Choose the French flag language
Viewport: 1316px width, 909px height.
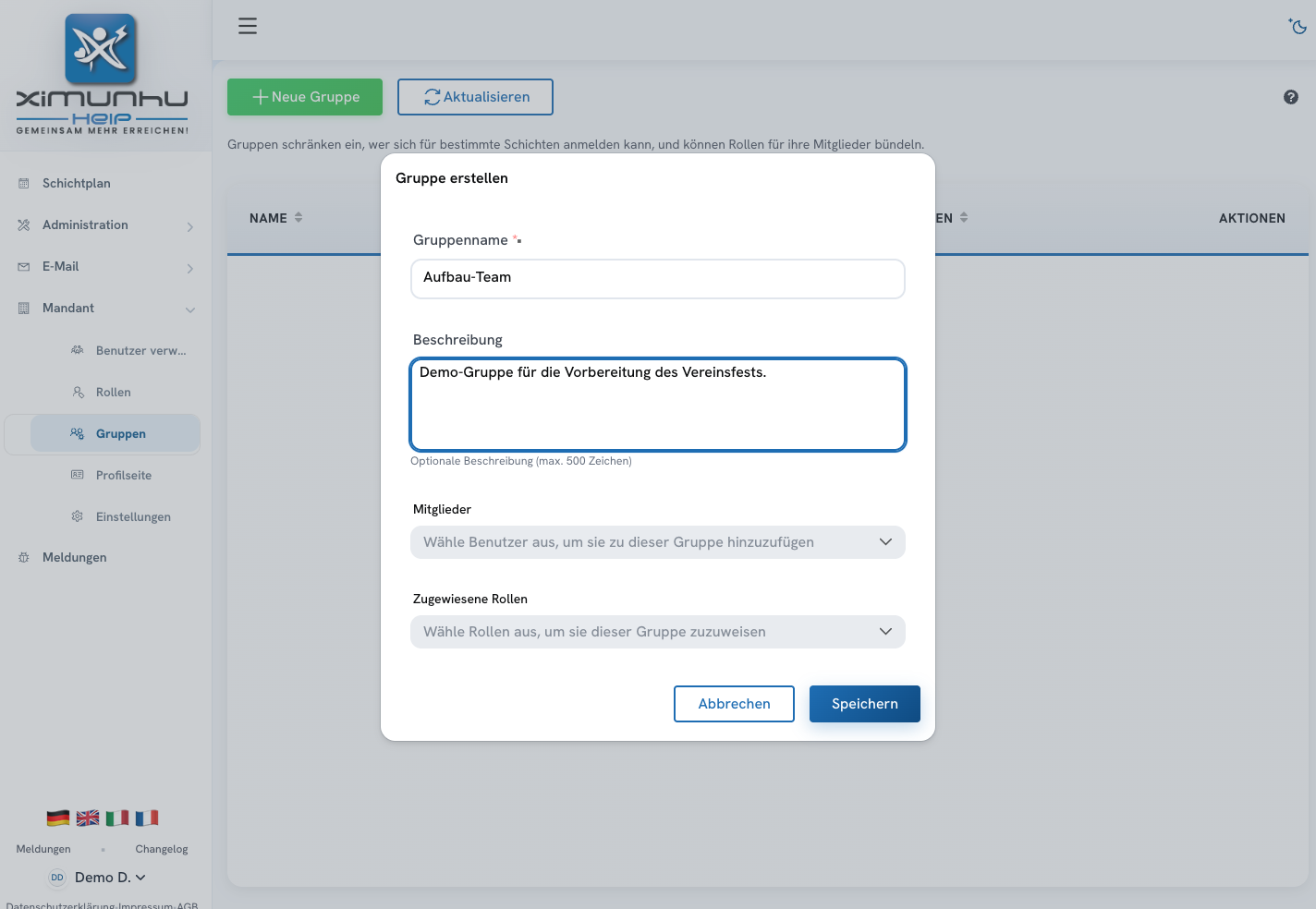click(147, 818)
